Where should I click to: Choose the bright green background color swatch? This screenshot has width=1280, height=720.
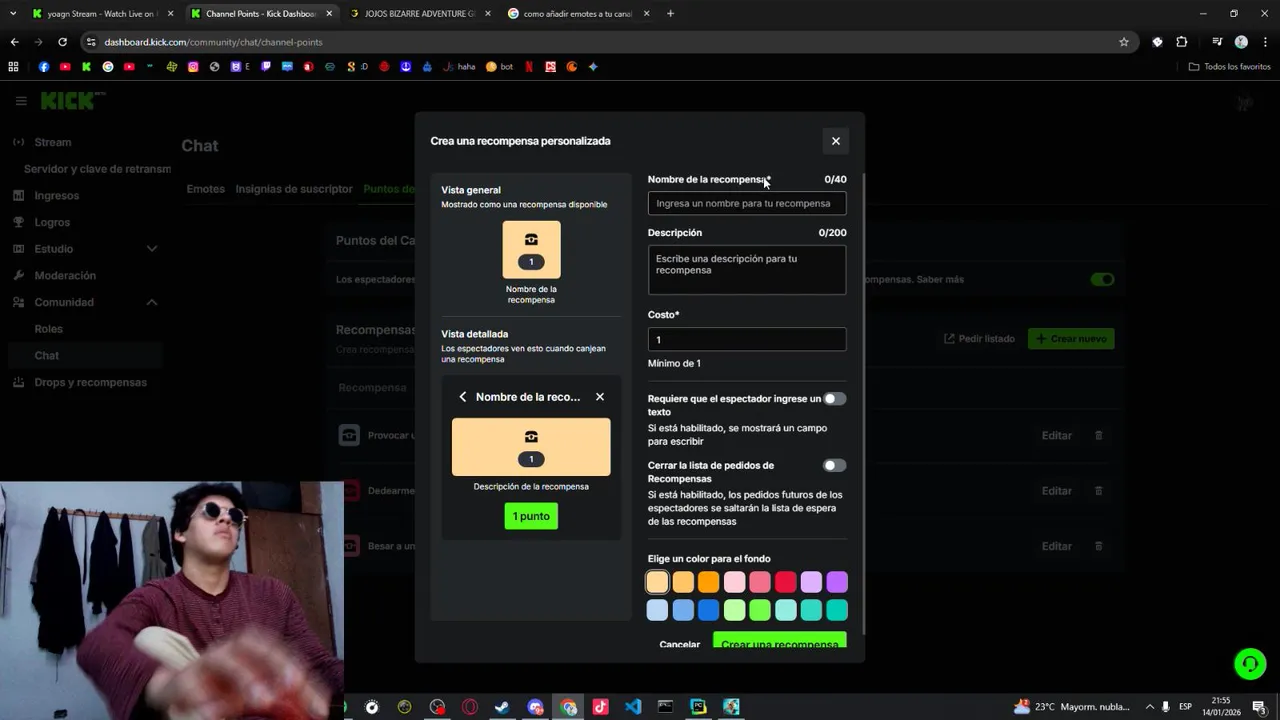tap(760, 610)
